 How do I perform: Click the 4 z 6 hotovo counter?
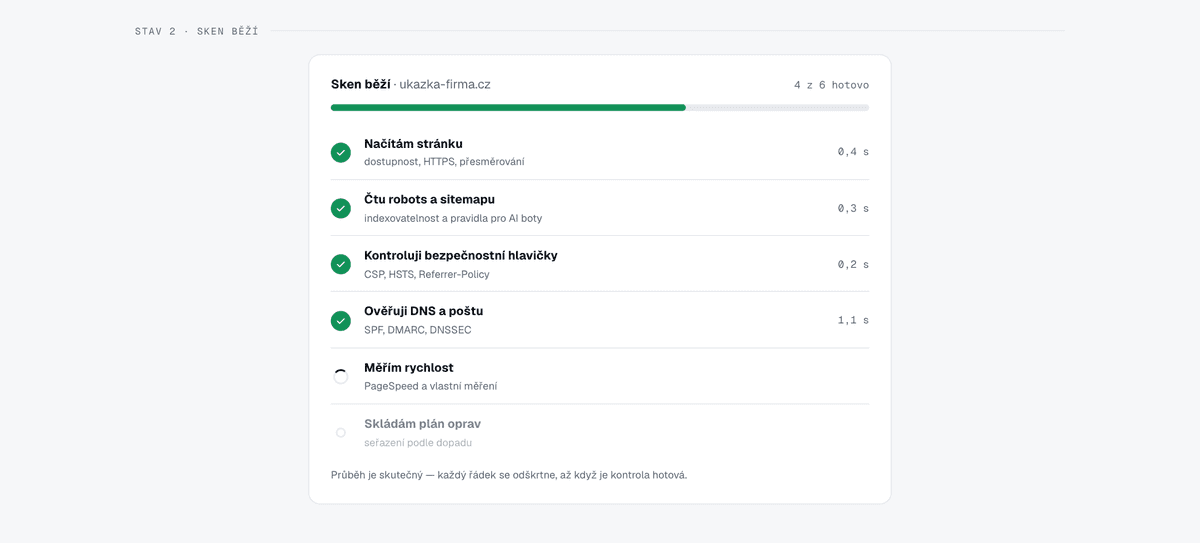[x=831, y=85]
